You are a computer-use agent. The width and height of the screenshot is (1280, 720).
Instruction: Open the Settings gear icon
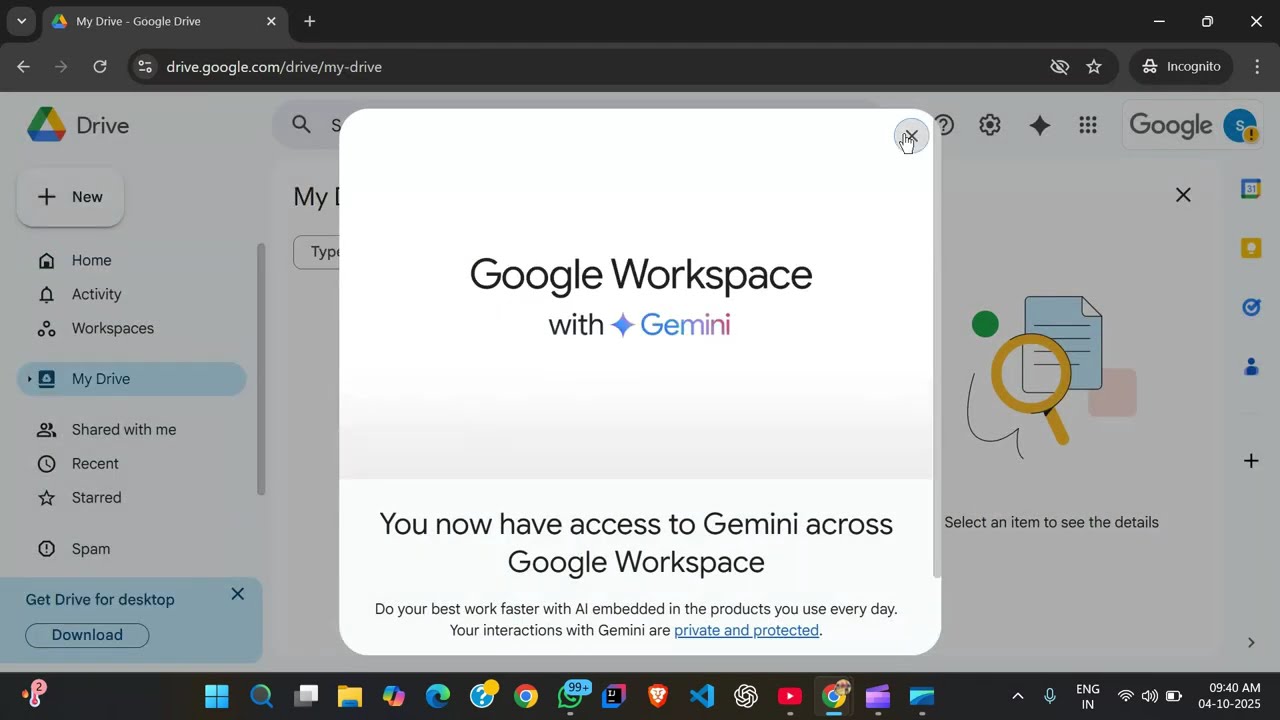coord(990,125)
